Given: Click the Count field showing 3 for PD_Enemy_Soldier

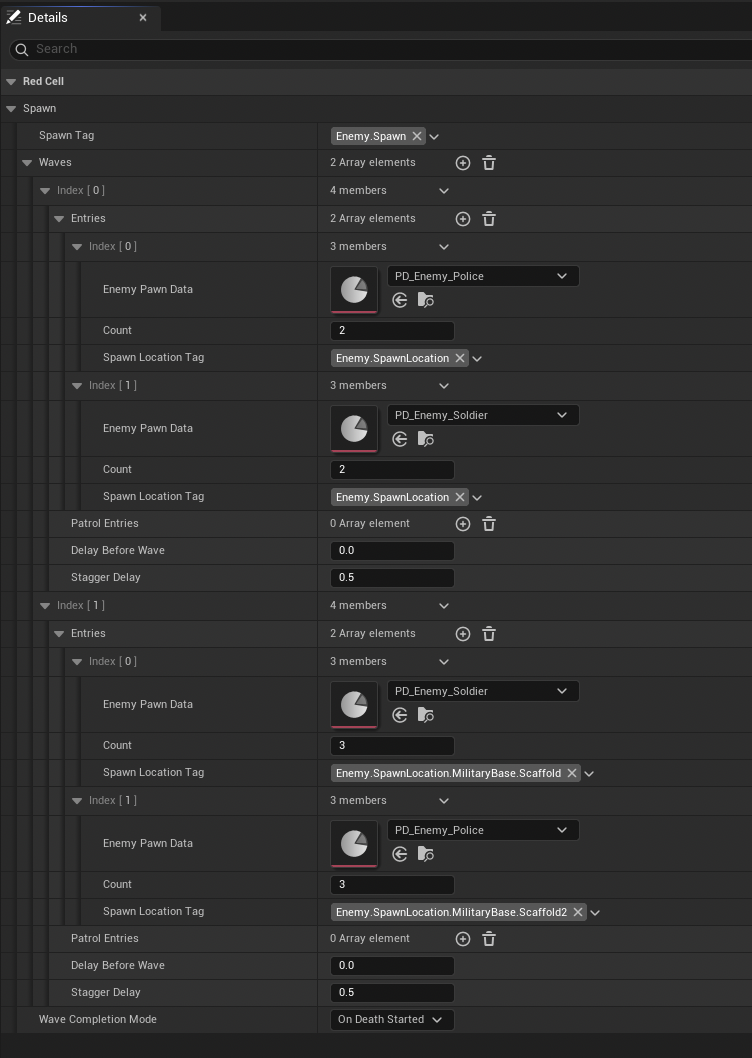Looking at the screenshot, I should [392, 746].
